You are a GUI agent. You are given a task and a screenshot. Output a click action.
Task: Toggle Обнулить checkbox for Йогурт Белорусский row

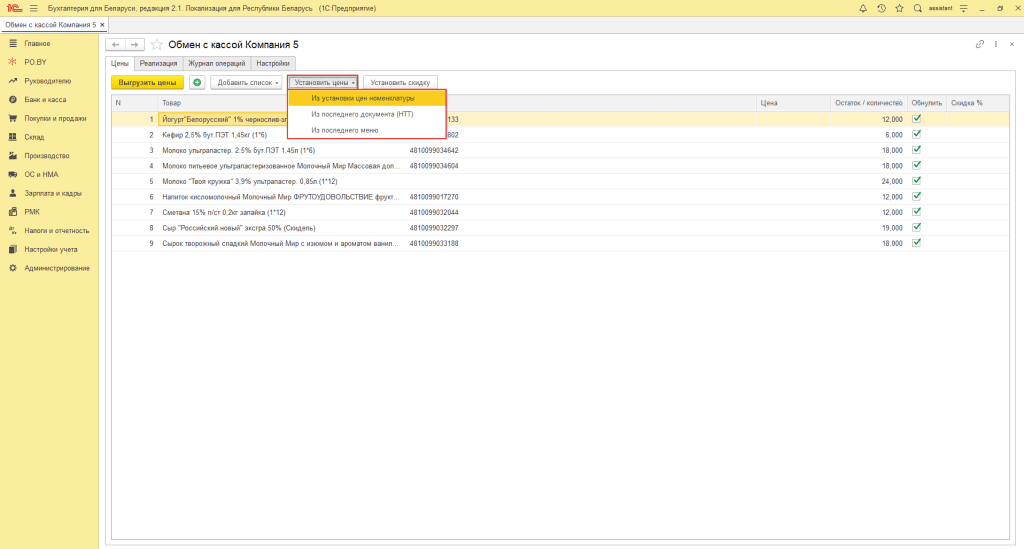(916, 119)
